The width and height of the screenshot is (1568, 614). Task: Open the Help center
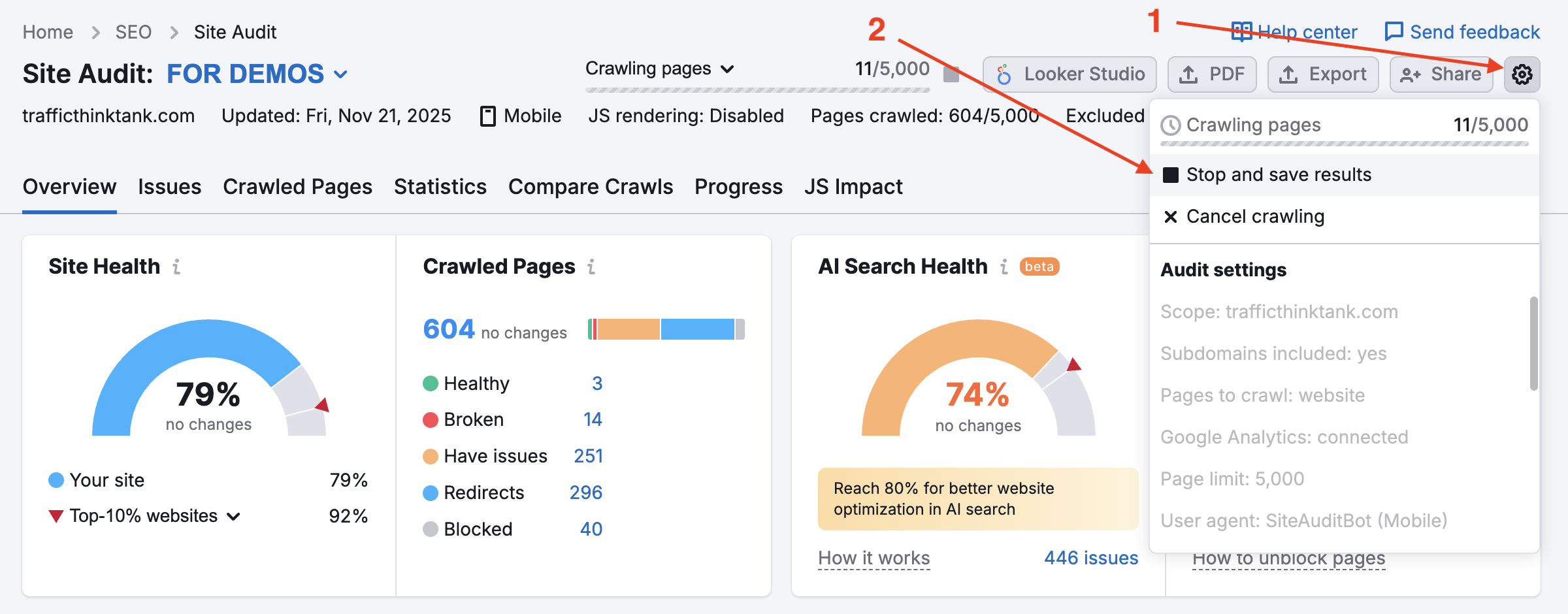tap(1293, 31)
